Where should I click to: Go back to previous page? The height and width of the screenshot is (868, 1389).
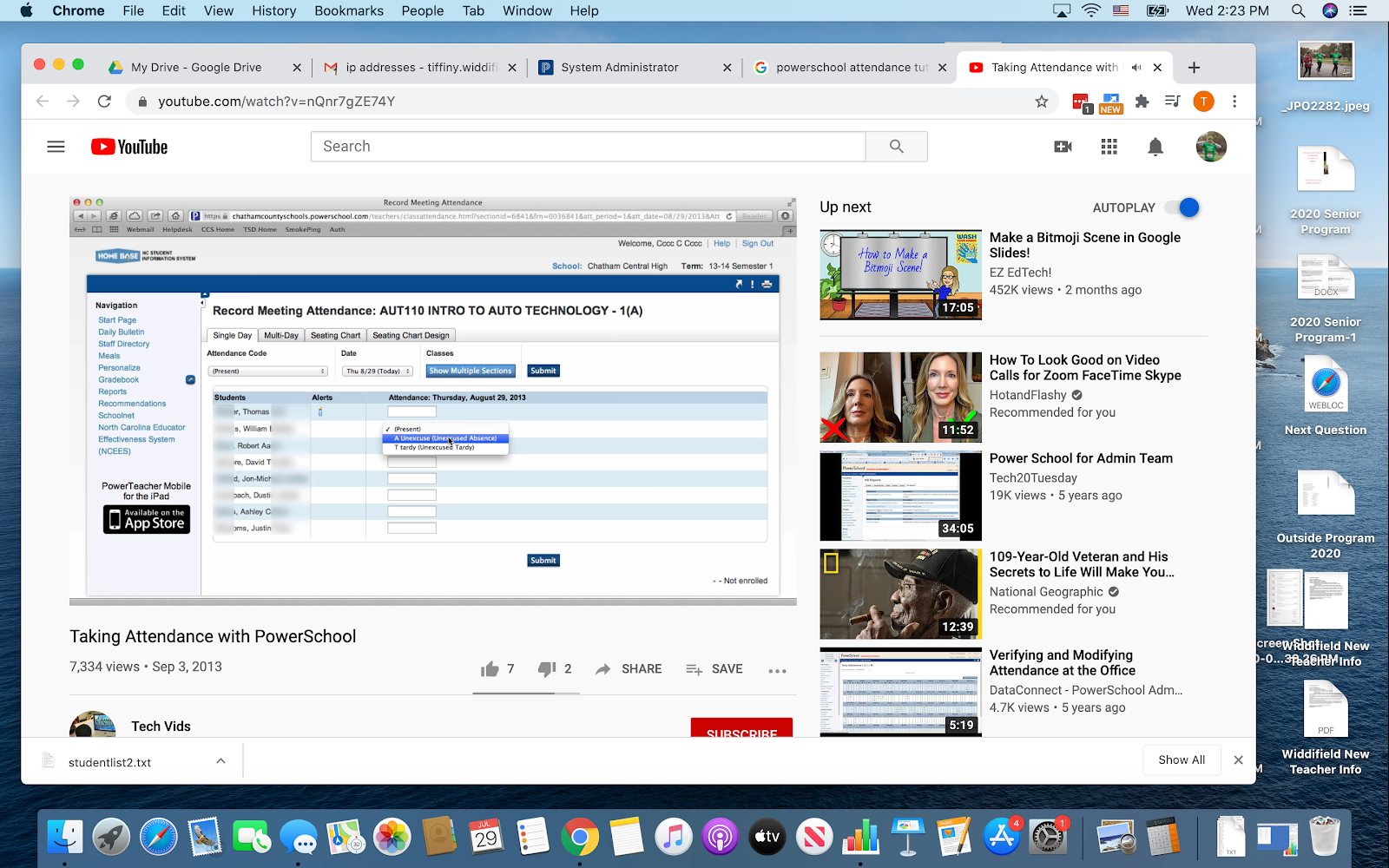coord(42,102)
